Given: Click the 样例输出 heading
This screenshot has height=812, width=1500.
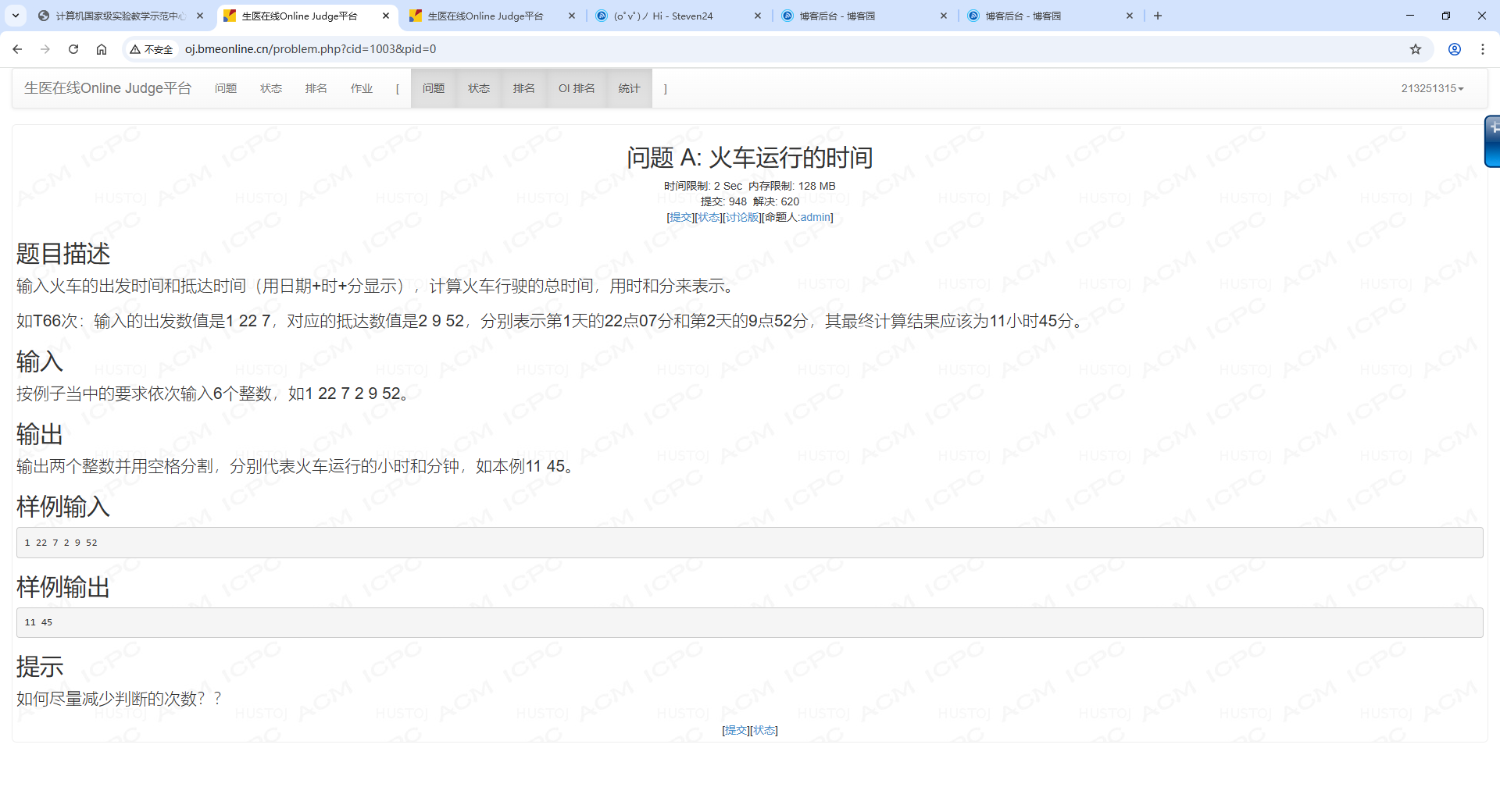Looking at the screenshot, I should click(x=63, y=587).
